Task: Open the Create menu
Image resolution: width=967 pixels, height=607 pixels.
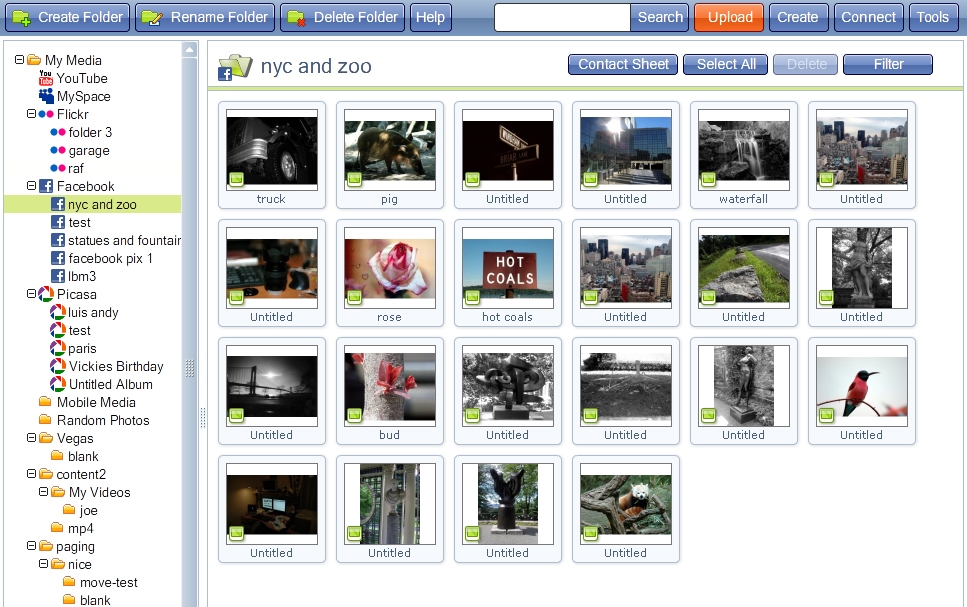Action: point(797,17)
